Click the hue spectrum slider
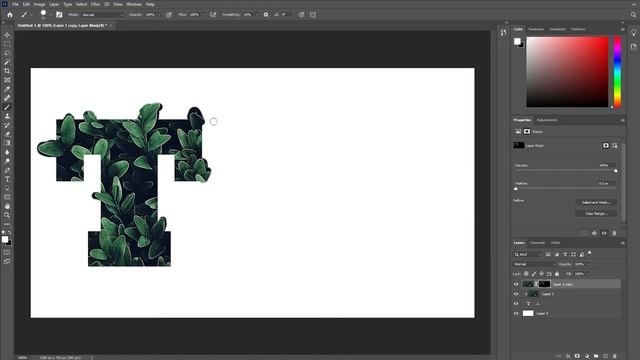Image resolution: width=640 pixels, height=360 pixels. point(618,72)
